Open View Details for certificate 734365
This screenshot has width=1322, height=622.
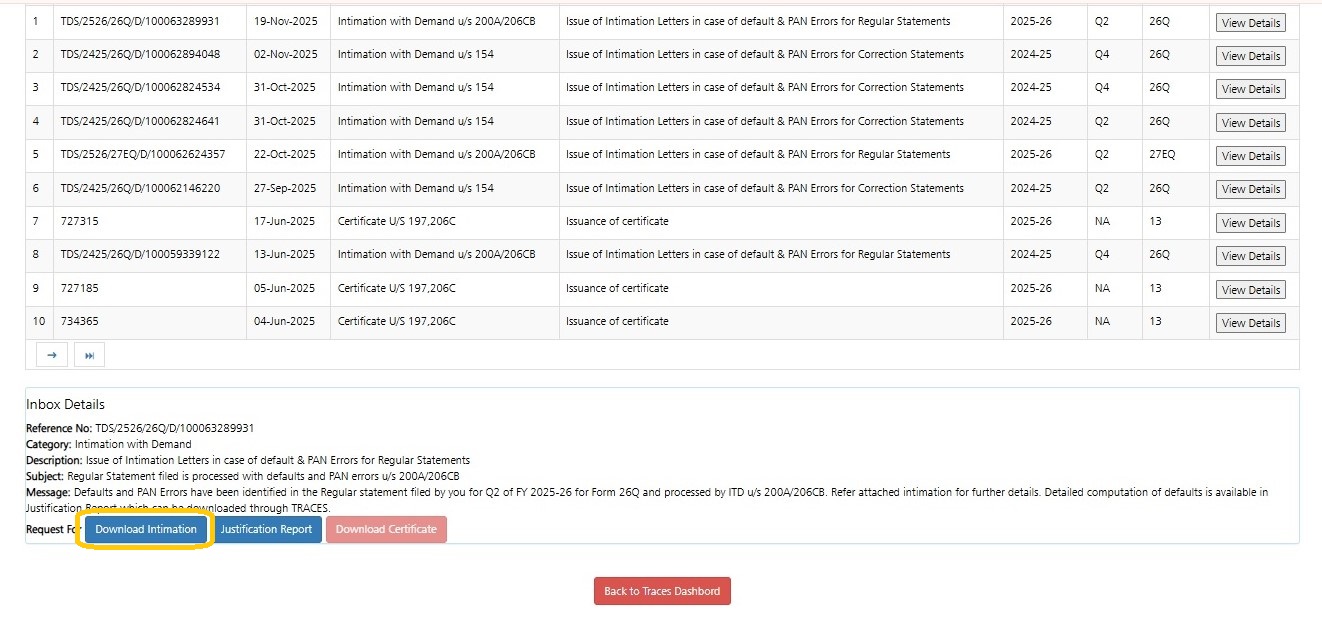coord(1250,323)
